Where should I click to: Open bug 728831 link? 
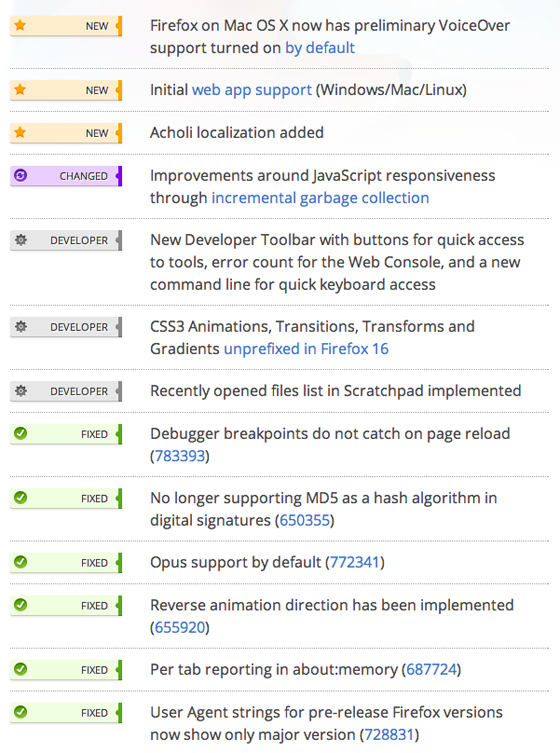389,735
